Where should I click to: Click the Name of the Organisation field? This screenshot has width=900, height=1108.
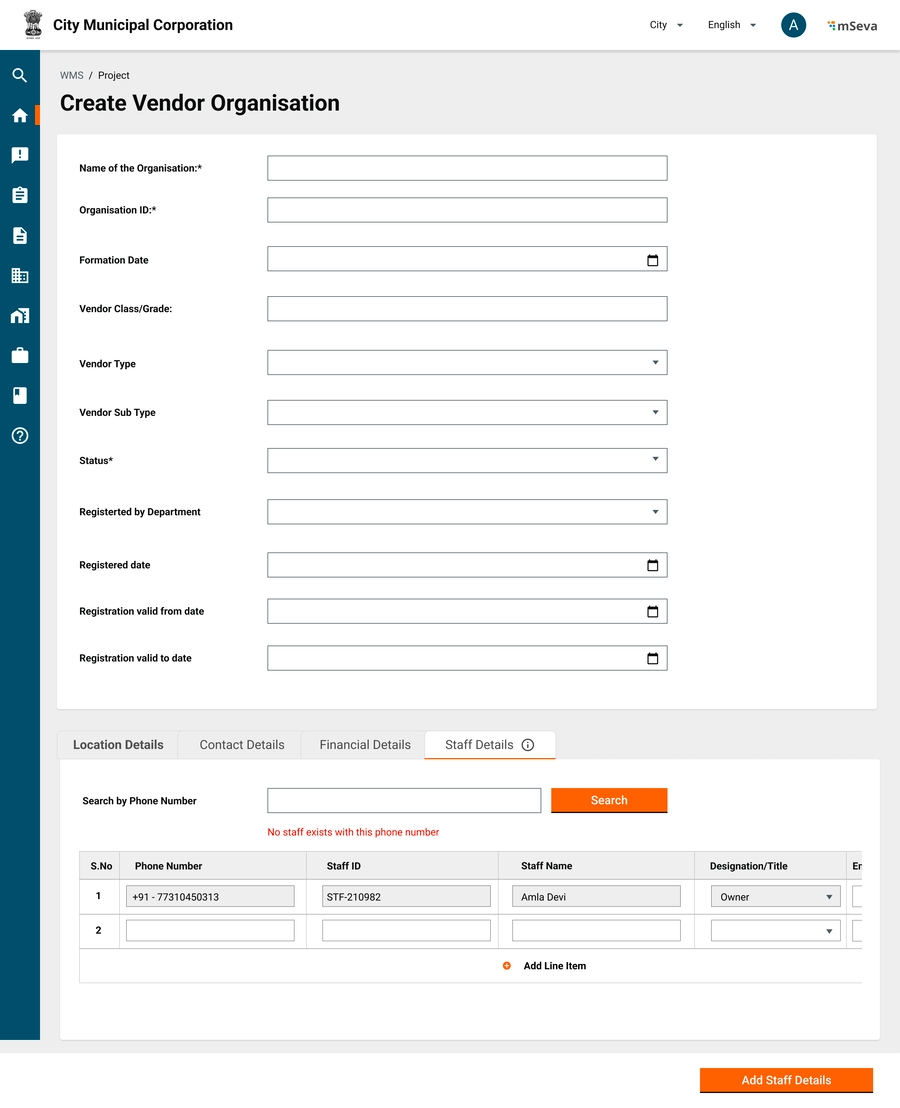coord(467,168)
